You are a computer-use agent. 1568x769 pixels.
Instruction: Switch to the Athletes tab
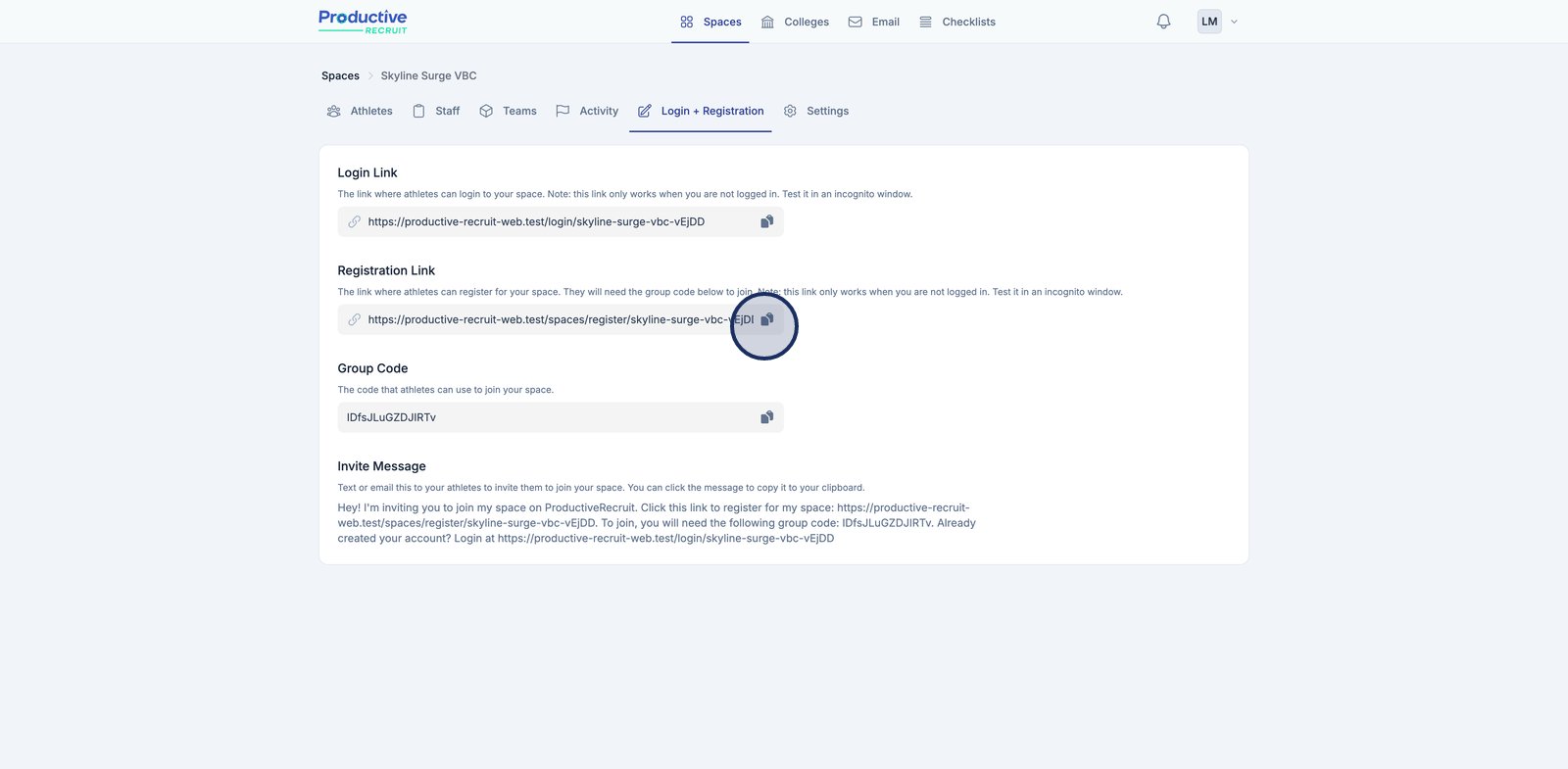click(x=360, y=111)
